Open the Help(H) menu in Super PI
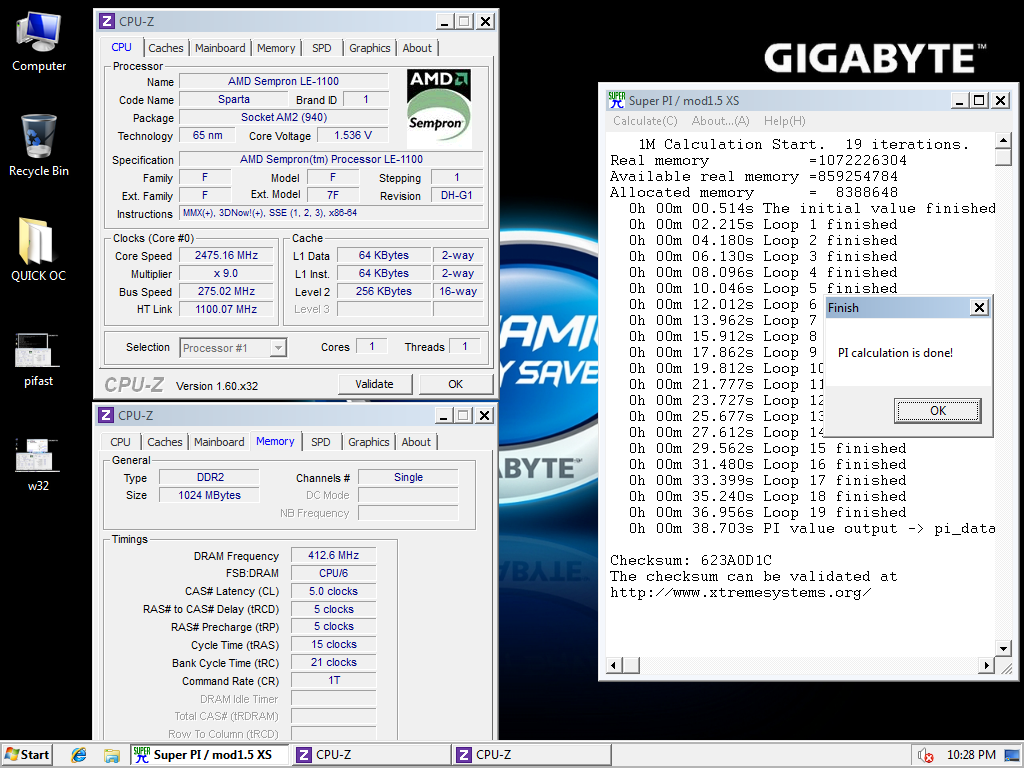This screenshot has width=1024, height=768. 784,121
